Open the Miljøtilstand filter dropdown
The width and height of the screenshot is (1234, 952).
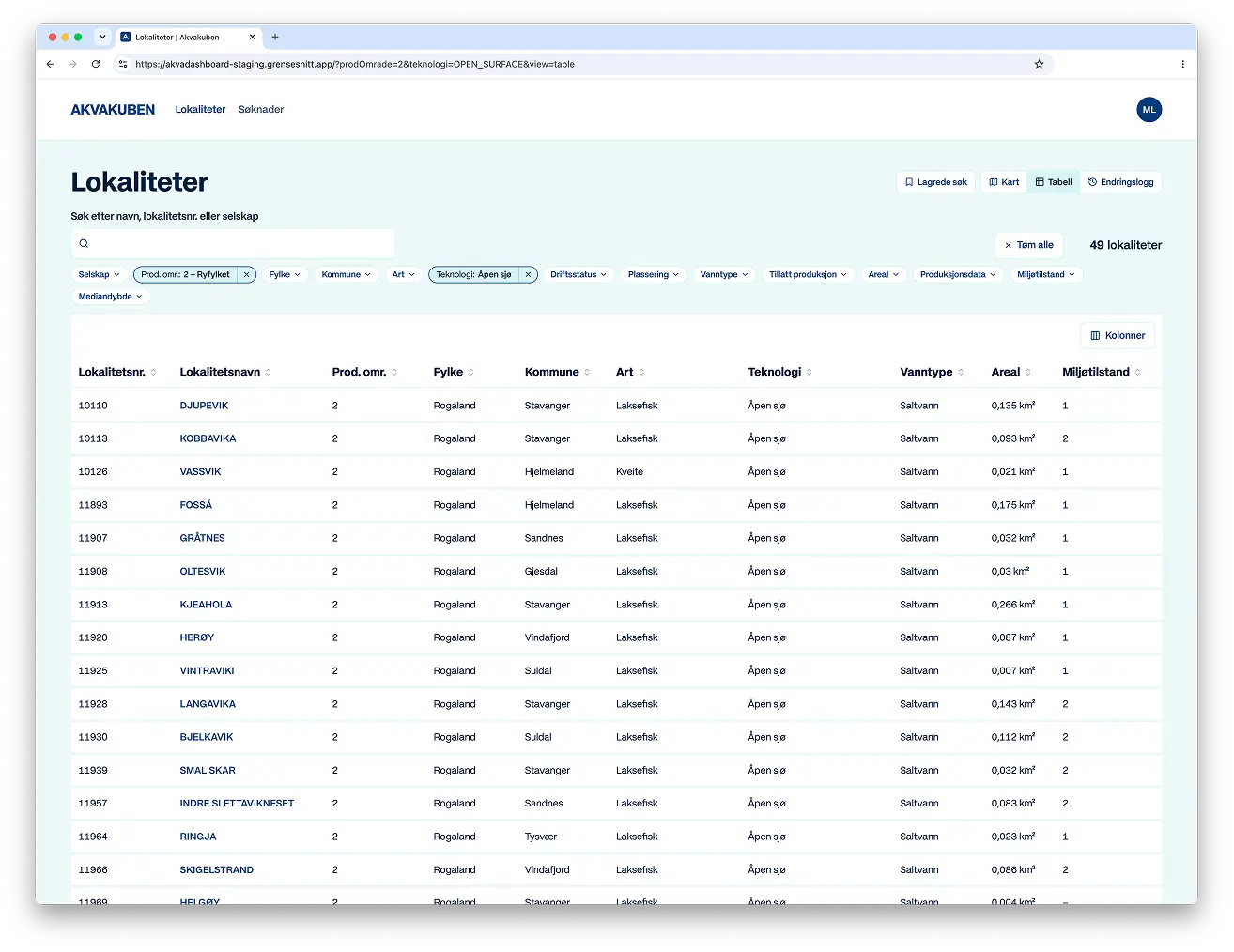[1046, 275]
